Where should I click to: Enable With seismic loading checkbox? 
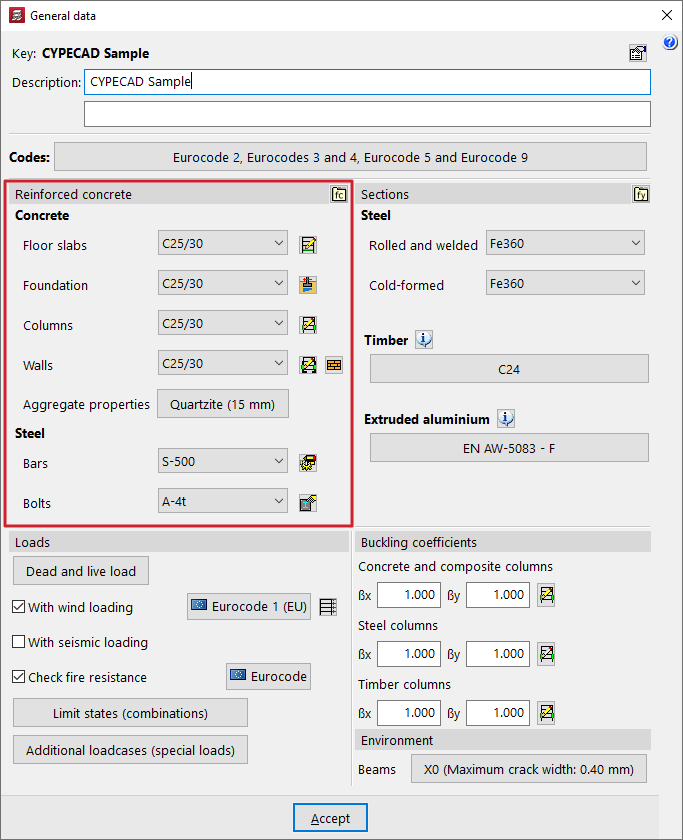click(19, 641)
